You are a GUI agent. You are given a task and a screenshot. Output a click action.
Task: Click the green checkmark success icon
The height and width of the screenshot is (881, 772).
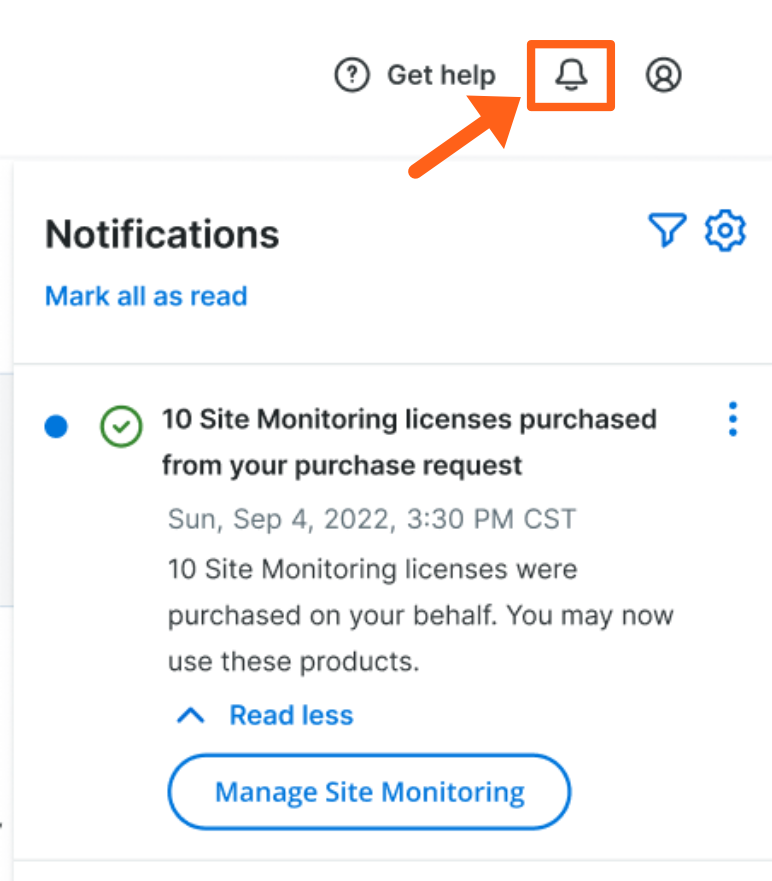[122, 427]
